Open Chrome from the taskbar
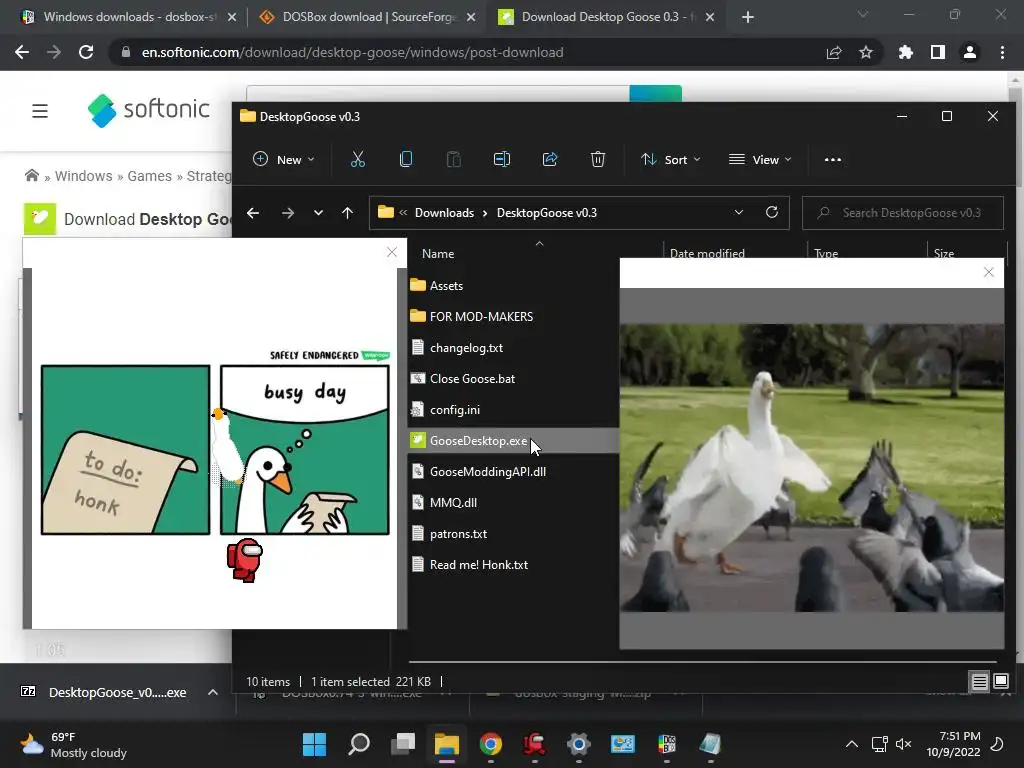The image size is (1024, 768). click(x=490, y=744)
